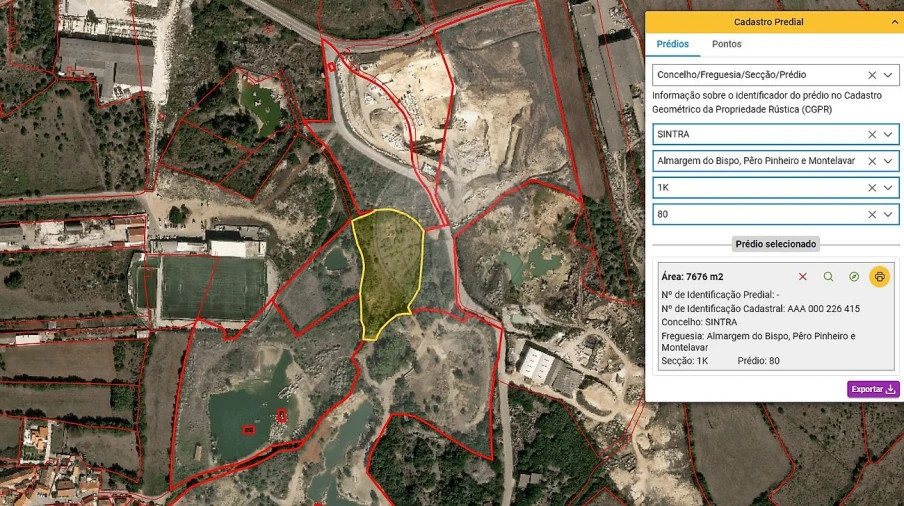Open the 1K secção dropdown
Viewport: 904px width, 506px height.
click(888, 188)
